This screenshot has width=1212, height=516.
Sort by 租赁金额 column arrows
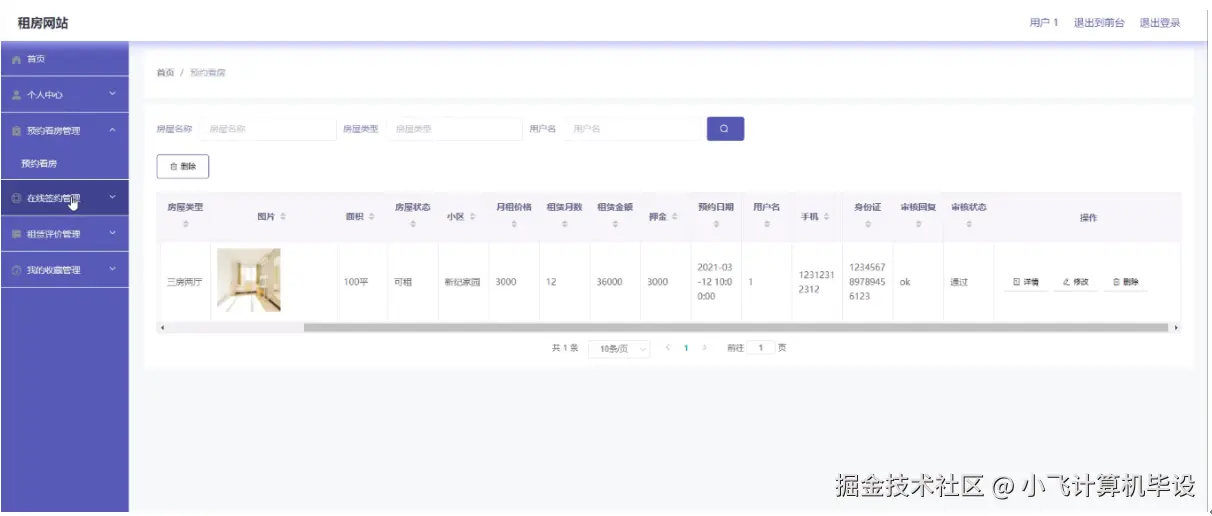(x=615, y=225)
